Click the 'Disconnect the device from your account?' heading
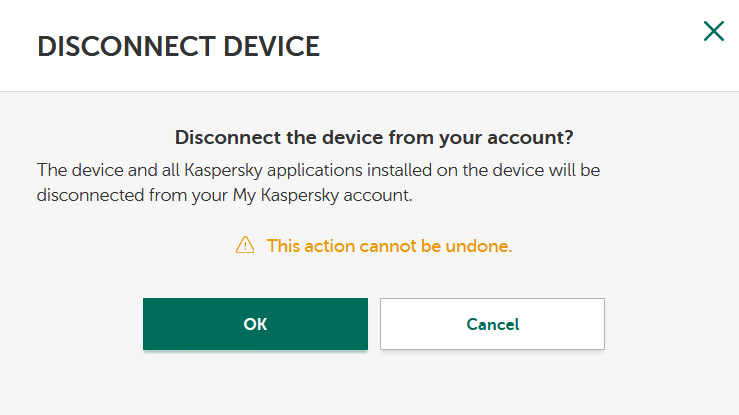 point(374,138)
